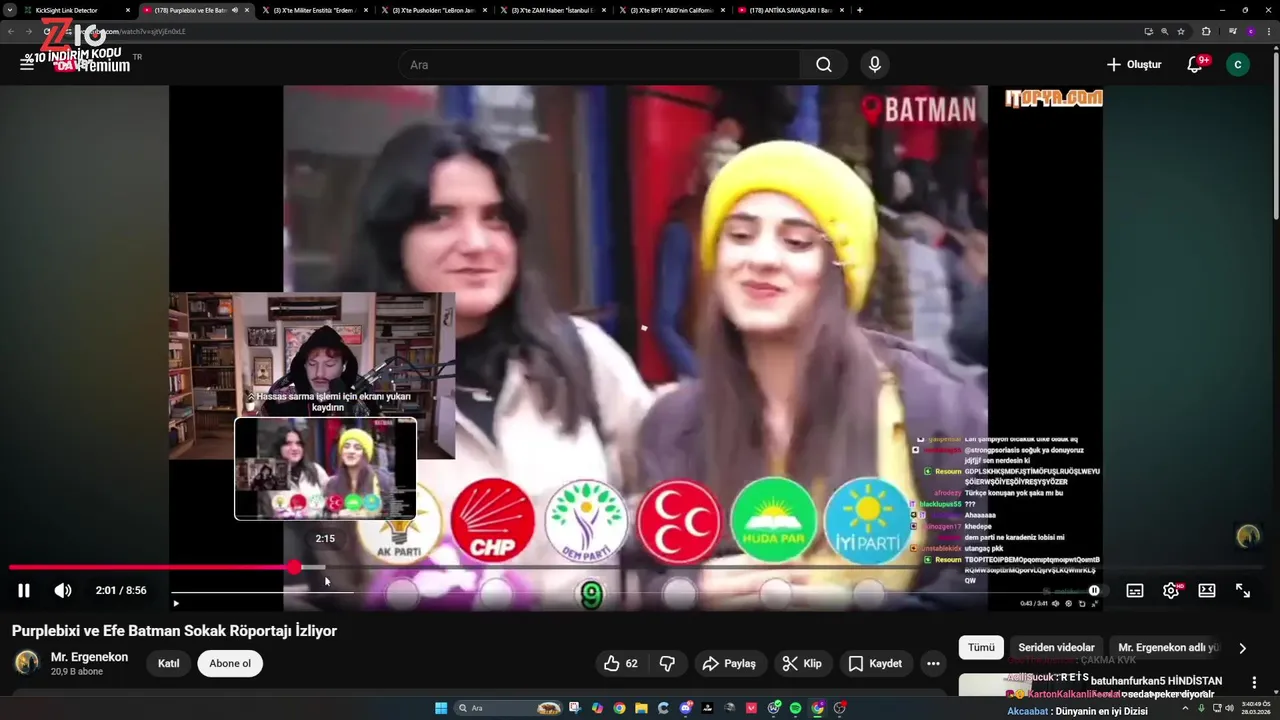This screenshot has width=1280, height=720.
Task: Click the Windows taskbar search box
Action: coord(508,708)
